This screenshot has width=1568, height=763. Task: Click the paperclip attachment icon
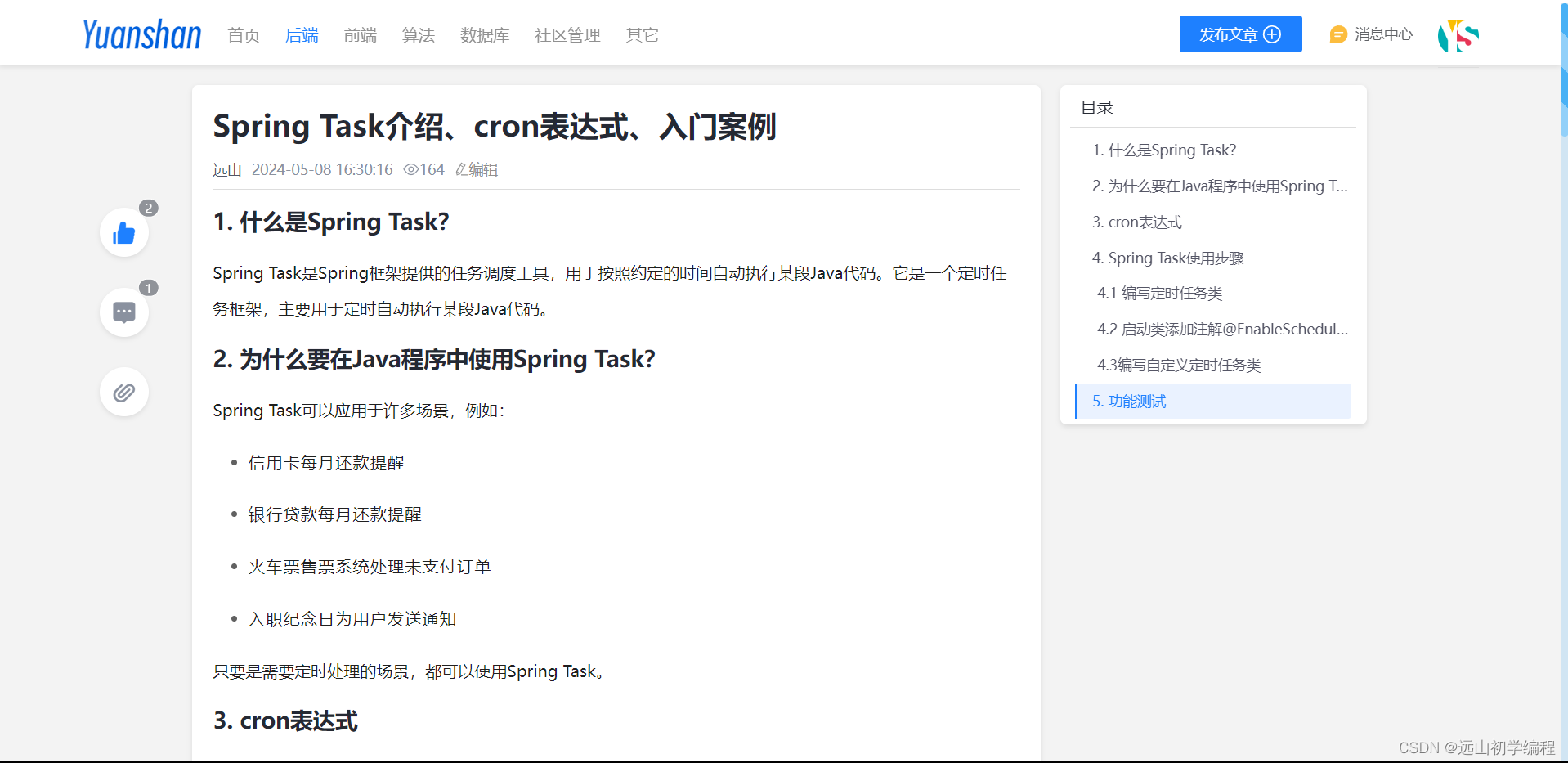pyautogui.click(x=124, y=393)
